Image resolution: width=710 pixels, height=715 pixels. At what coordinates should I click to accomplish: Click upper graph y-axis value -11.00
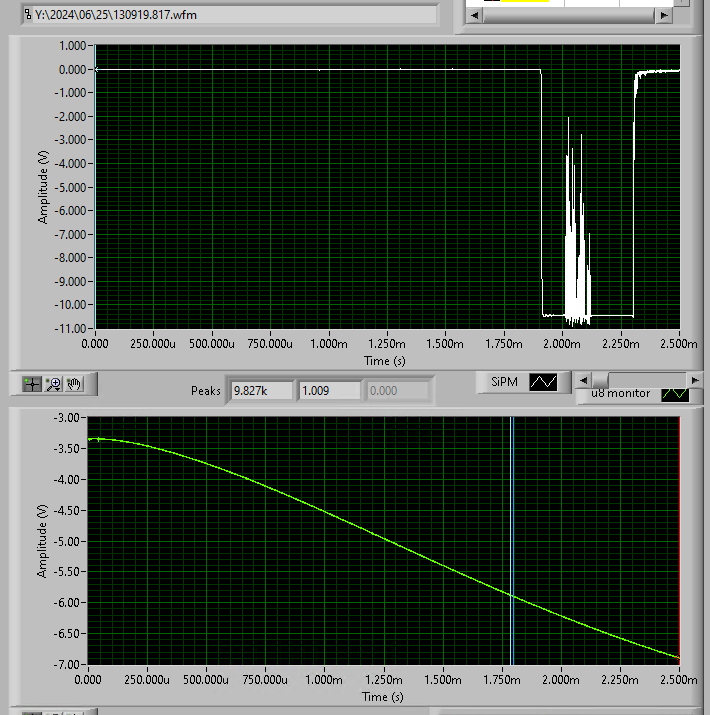pos(70,328)
